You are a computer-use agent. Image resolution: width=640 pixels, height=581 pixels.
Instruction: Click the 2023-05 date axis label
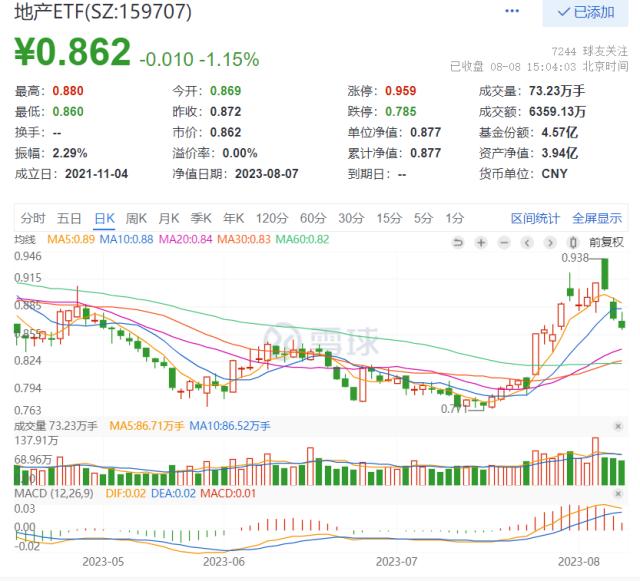point(103,562)
